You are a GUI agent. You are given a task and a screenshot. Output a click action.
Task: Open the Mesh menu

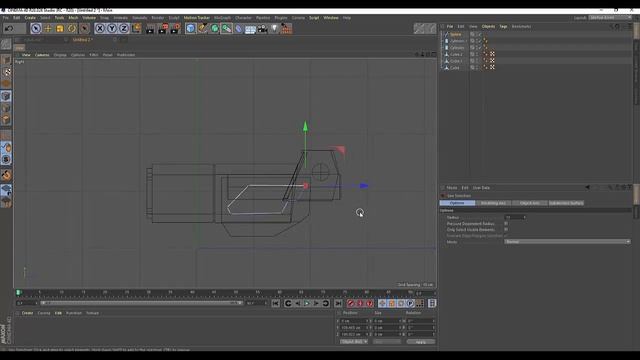[x=73, y=18]
